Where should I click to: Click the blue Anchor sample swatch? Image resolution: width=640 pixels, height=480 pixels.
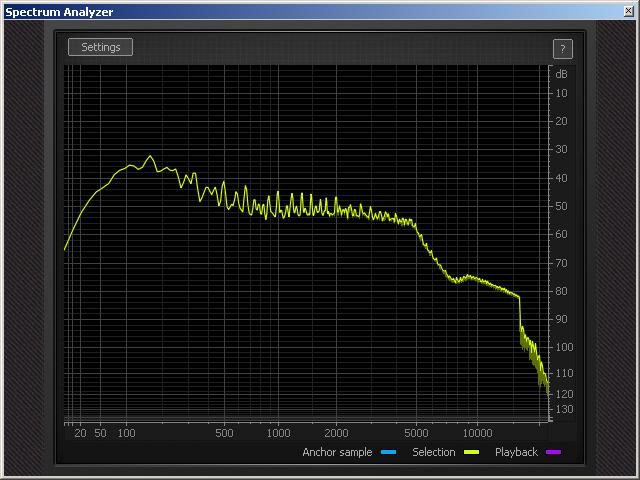[x=389, y=453]
